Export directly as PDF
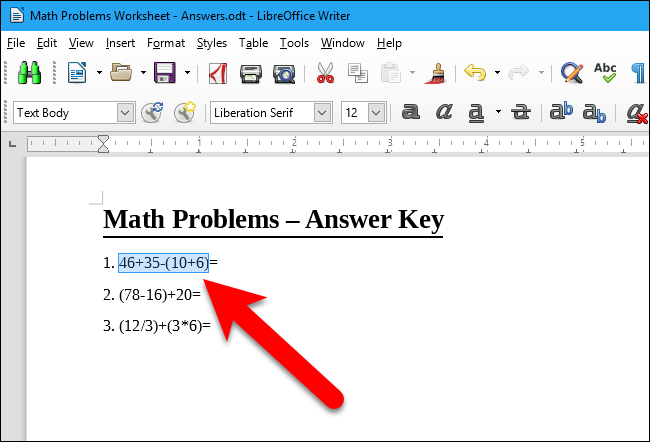The height and width of the screenshot is (442, 650). point(218,73)
